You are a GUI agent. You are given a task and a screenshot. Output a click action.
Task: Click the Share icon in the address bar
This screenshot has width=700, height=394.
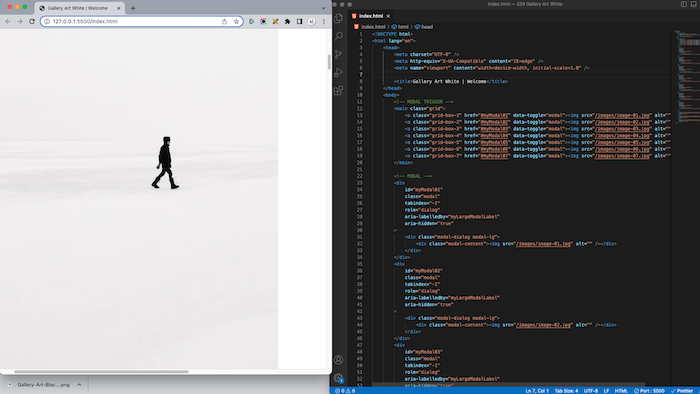tap(224, 21)
